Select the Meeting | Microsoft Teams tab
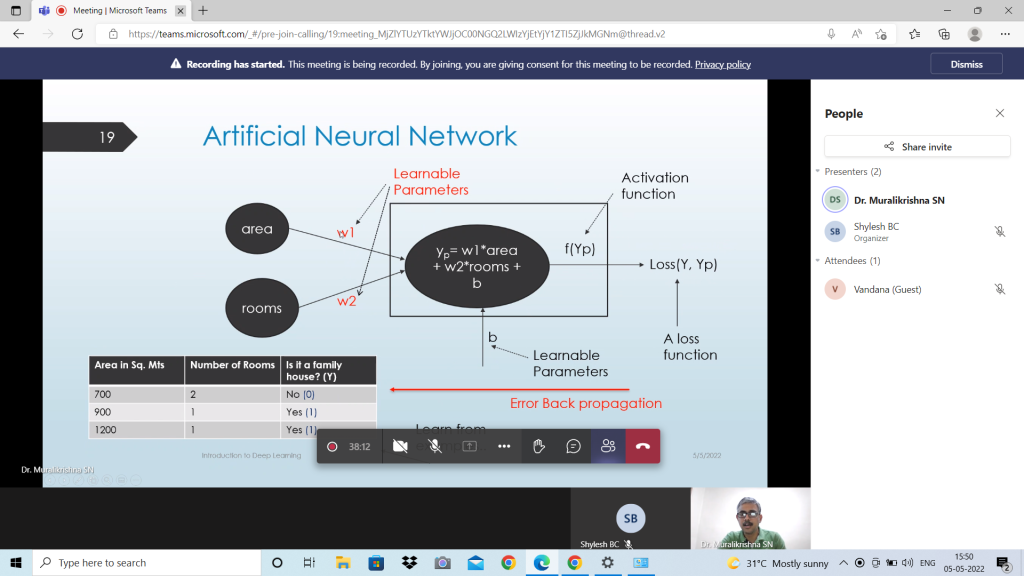Screen dimensions: 1024x576 pos(108,10)
